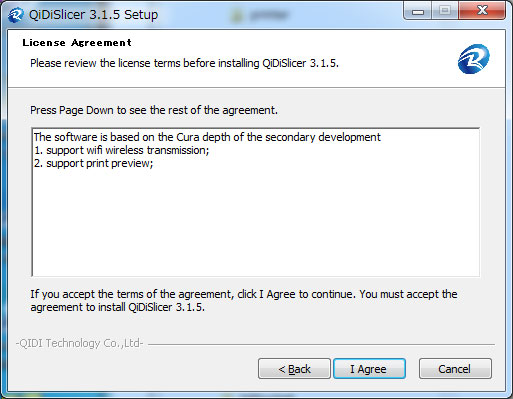
Task: Go to previous step with Back button
Action: click(x=294, y=369)
